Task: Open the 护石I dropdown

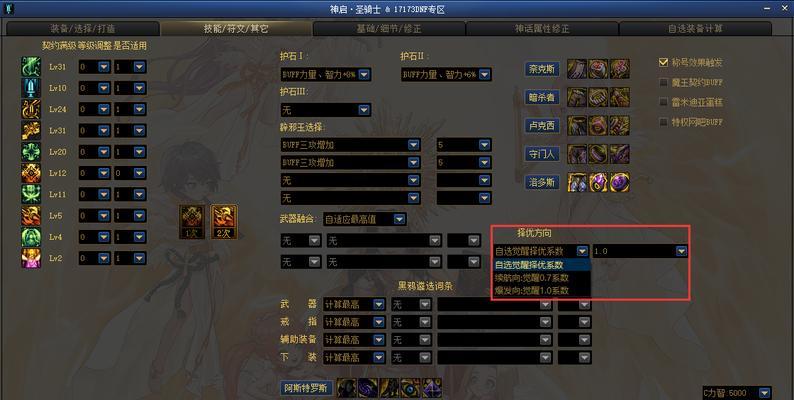Action: pyautogui.click(x=326, y=75)
